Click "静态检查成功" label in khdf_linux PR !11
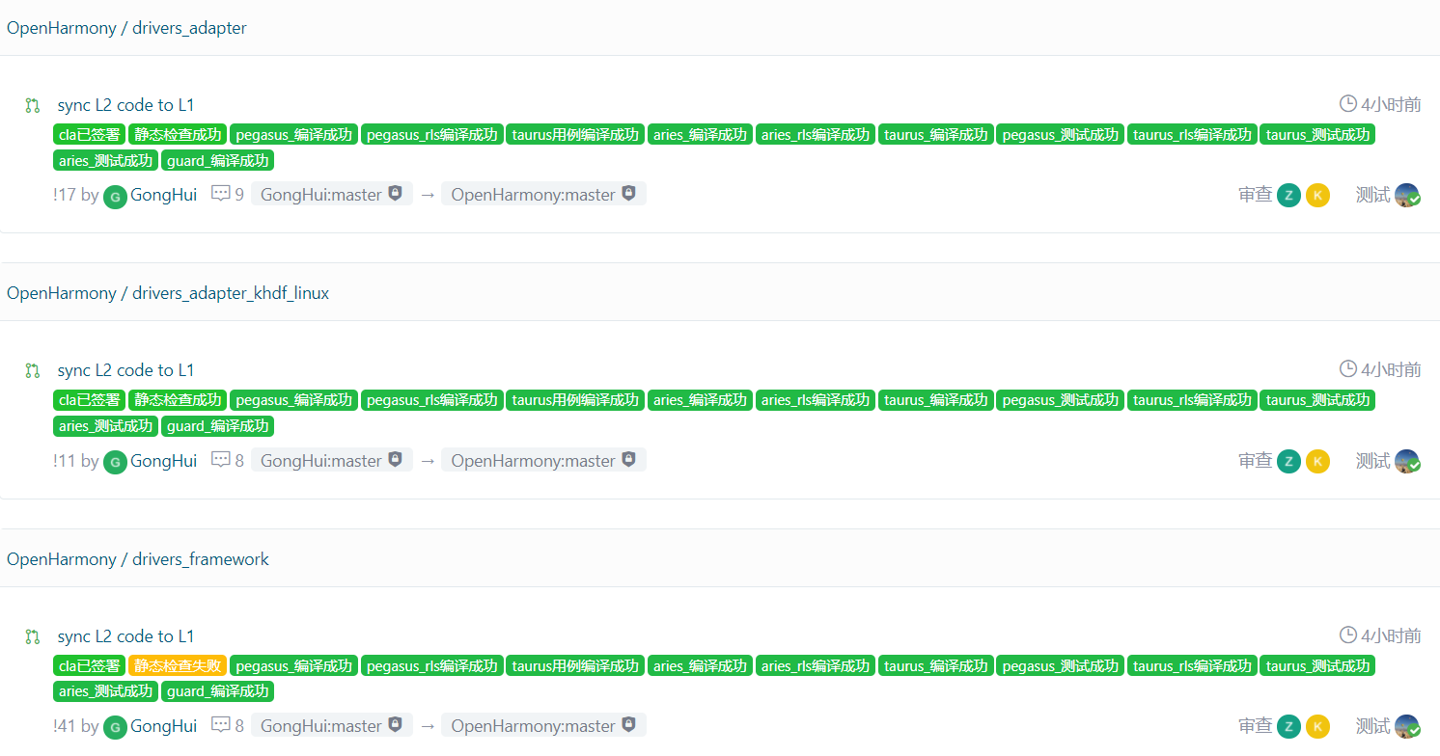The height and width of the screenshot is (756, 1440). click(178, 400)
